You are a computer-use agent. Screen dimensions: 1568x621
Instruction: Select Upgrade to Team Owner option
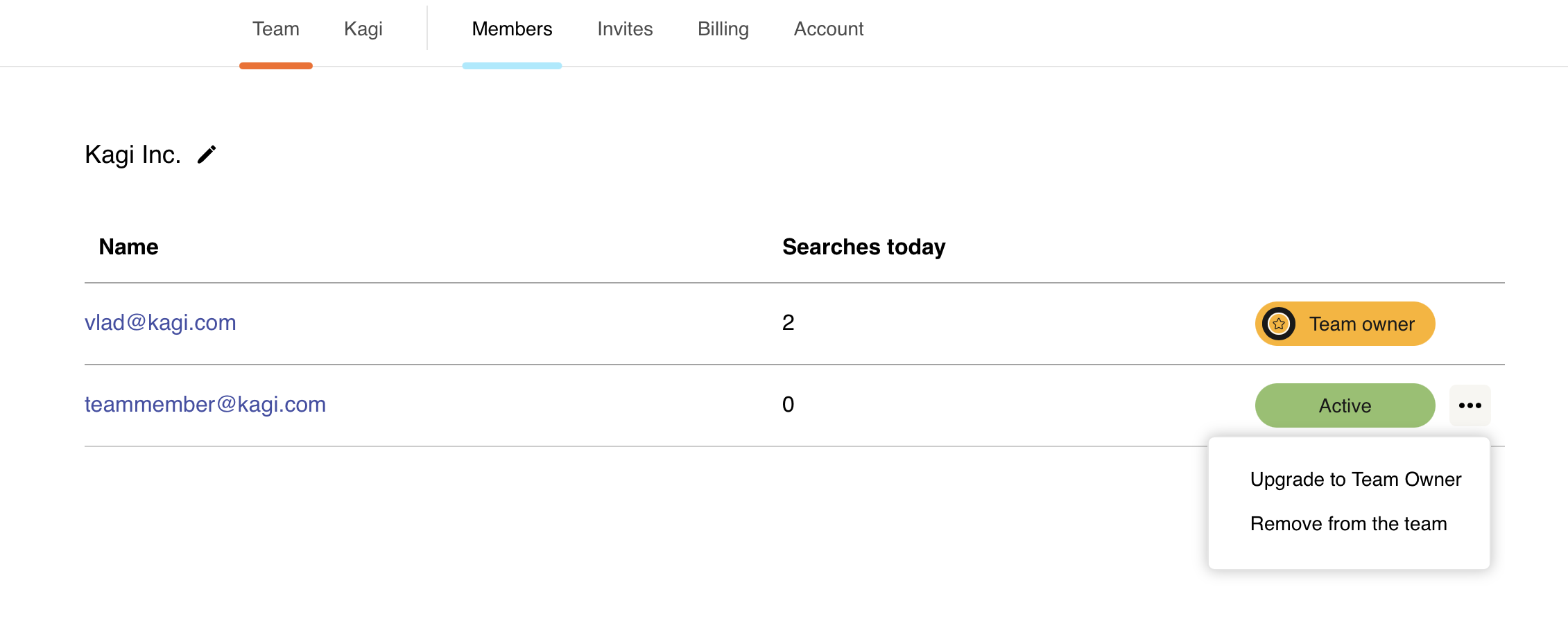tap(1356, 480)
